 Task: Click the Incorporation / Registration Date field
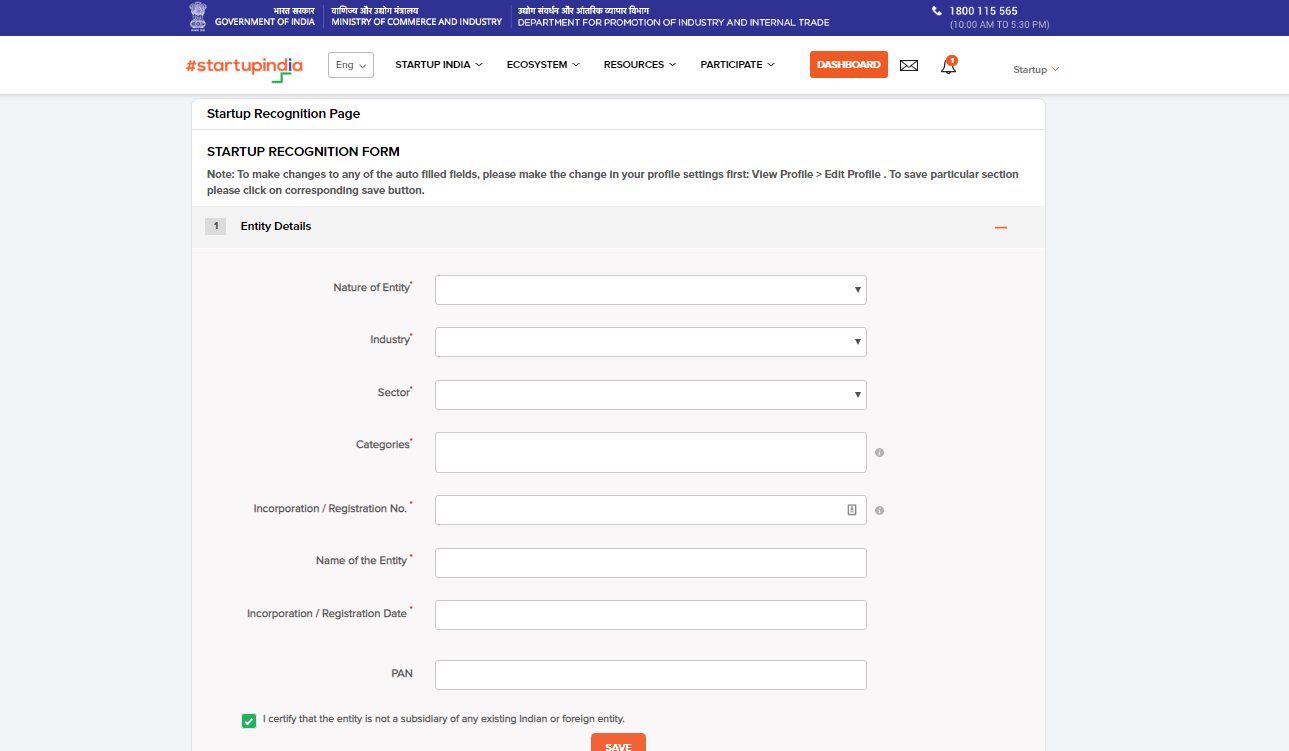[651, 615]
